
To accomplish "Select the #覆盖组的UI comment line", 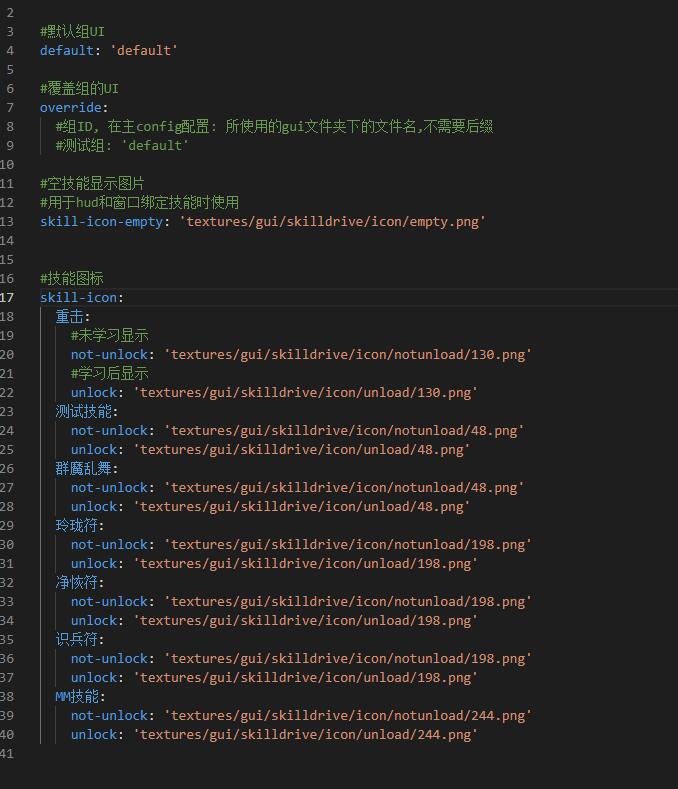I will pyautogui.click(x=79, y=88).
